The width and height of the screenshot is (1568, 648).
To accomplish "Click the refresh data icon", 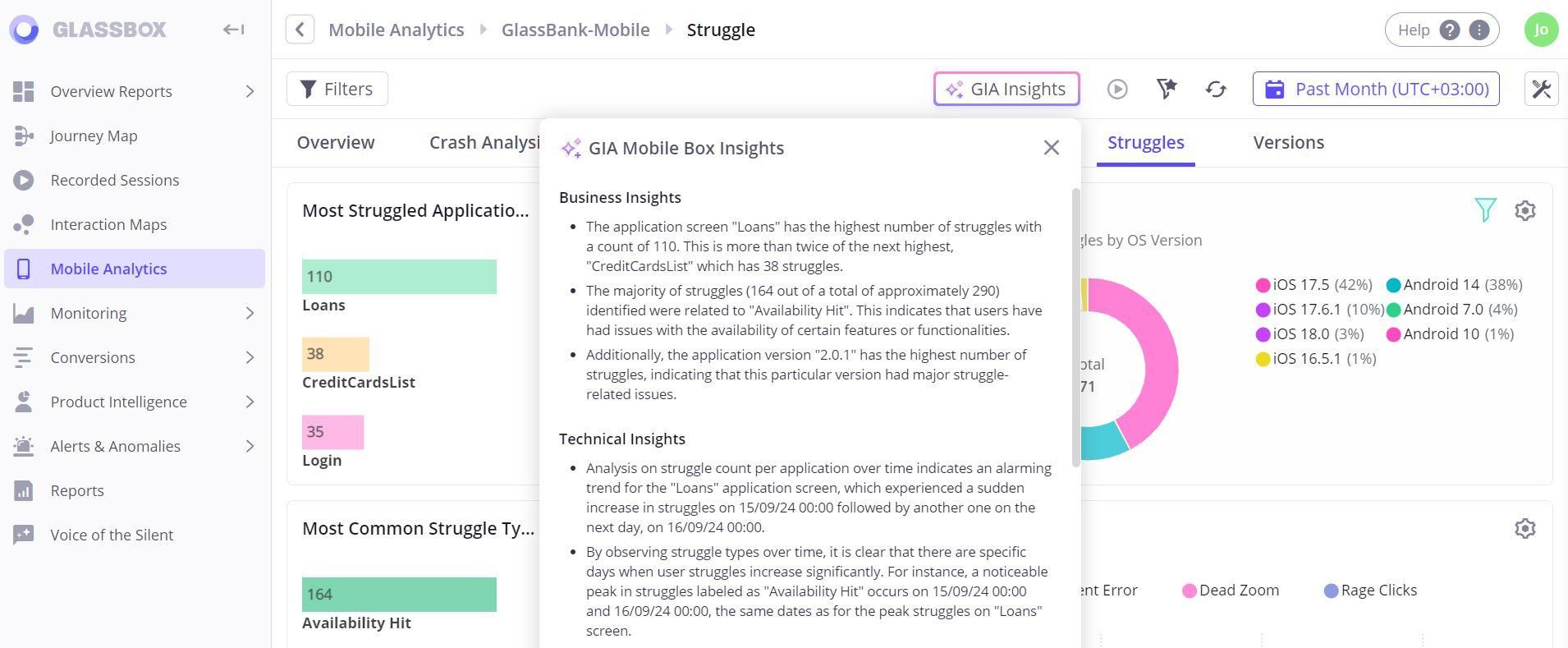I will (1216, 89).
